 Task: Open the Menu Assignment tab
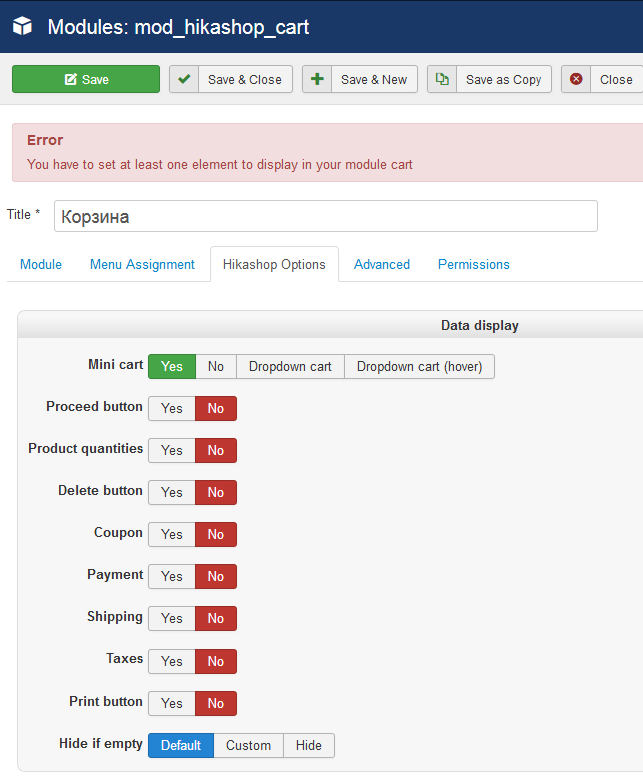coord(142,264)
